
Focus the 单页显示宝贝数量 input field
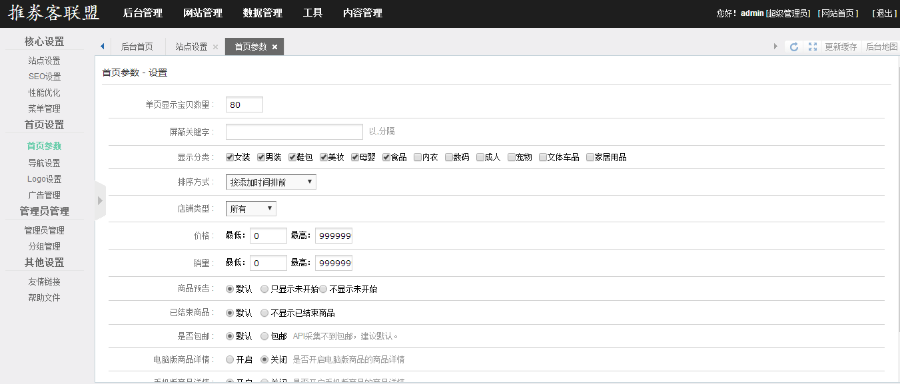click(244, 105)
